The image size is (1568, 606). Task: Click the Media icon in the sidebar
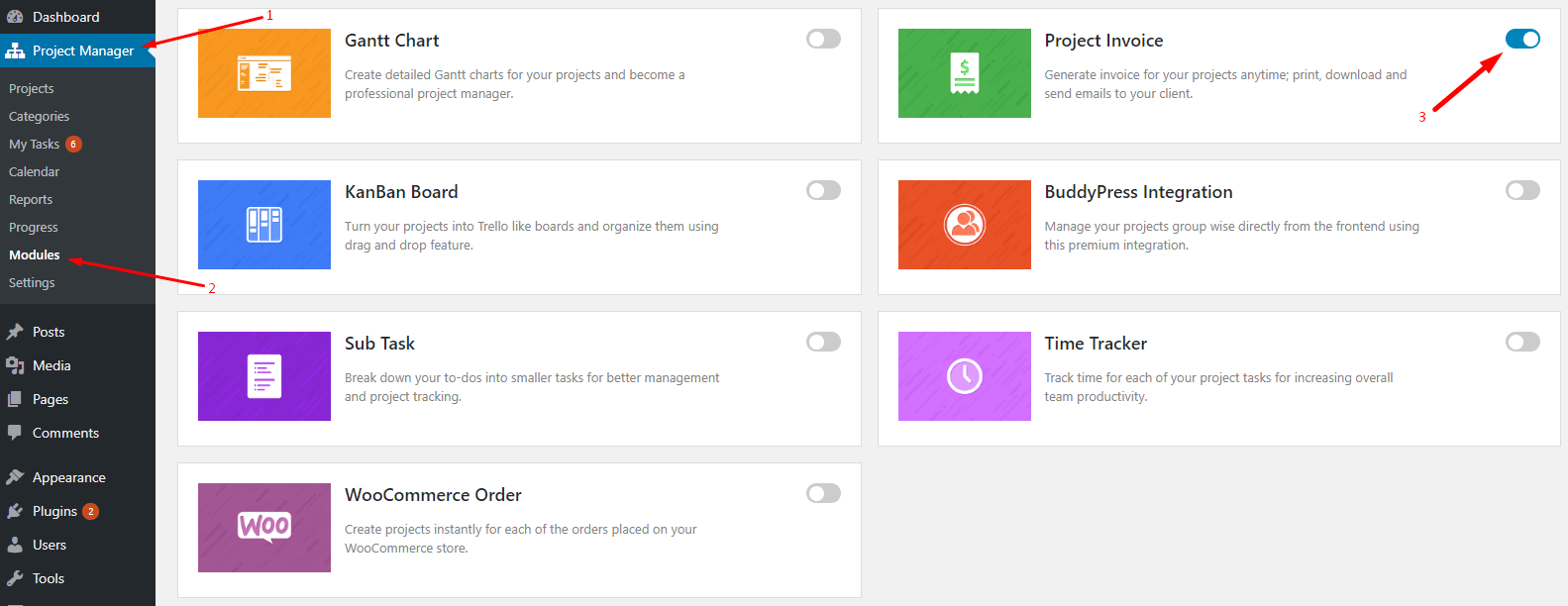click(x=14, y=365)
